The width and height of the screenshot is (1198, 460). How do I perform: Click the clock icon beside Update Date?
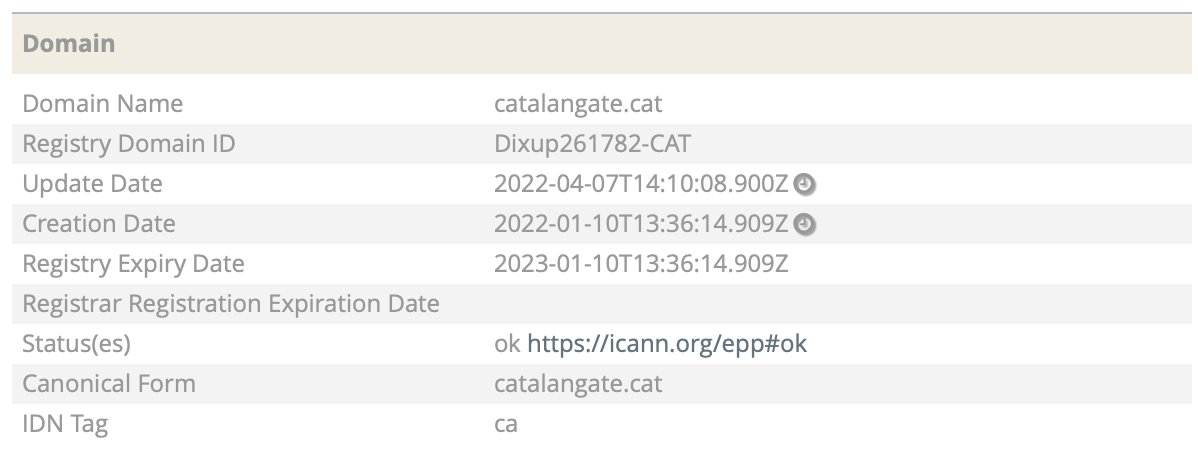coord(805,184)
